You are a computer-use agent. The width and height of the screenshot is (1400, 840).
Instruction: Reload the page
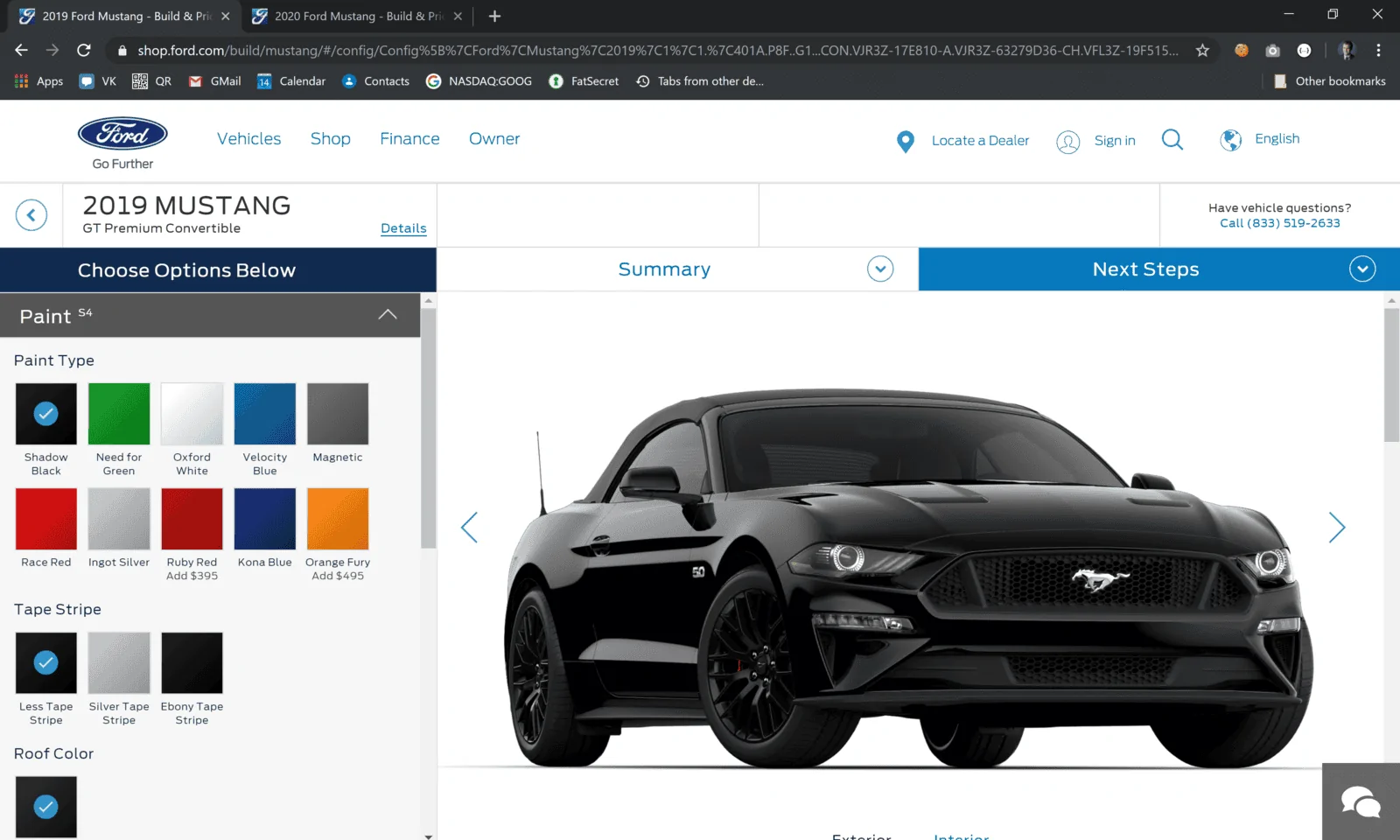[84, 51]
